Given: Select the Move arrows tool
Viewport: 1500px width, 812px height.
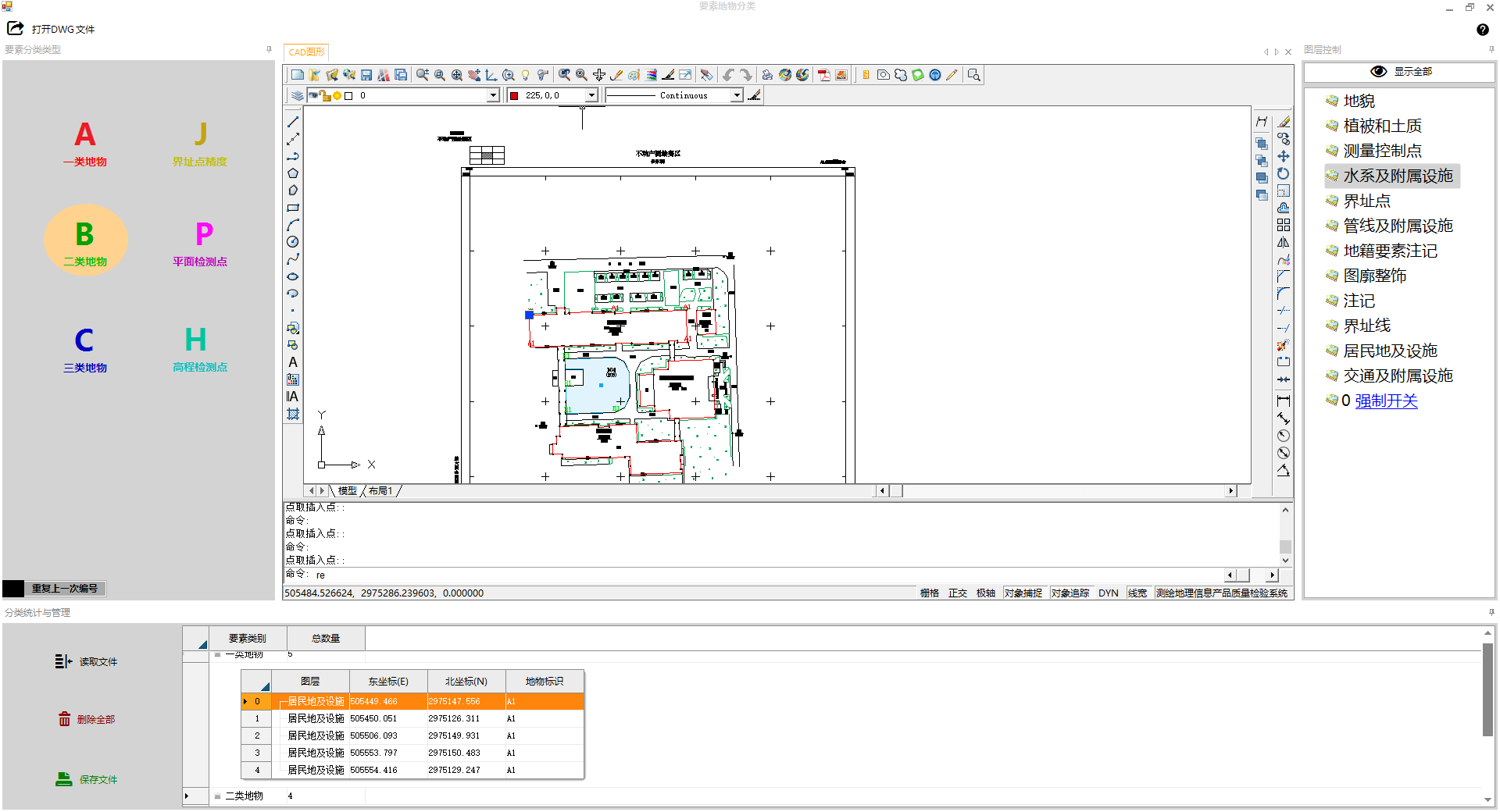Looking at the screenshot, I should [x=1284, y=156].
